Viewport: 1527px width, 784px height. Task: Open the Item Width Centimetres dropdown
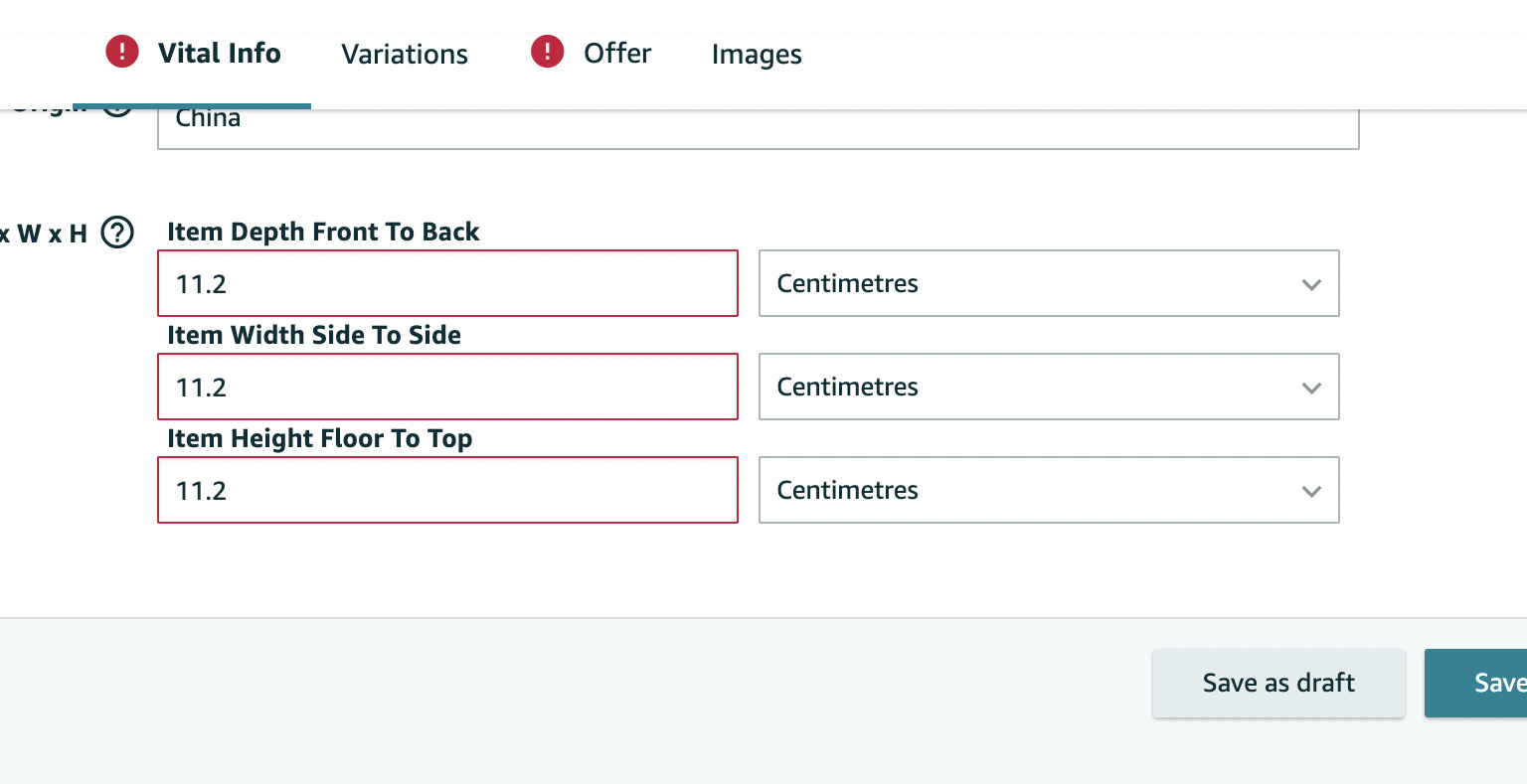coord(1048,388)
